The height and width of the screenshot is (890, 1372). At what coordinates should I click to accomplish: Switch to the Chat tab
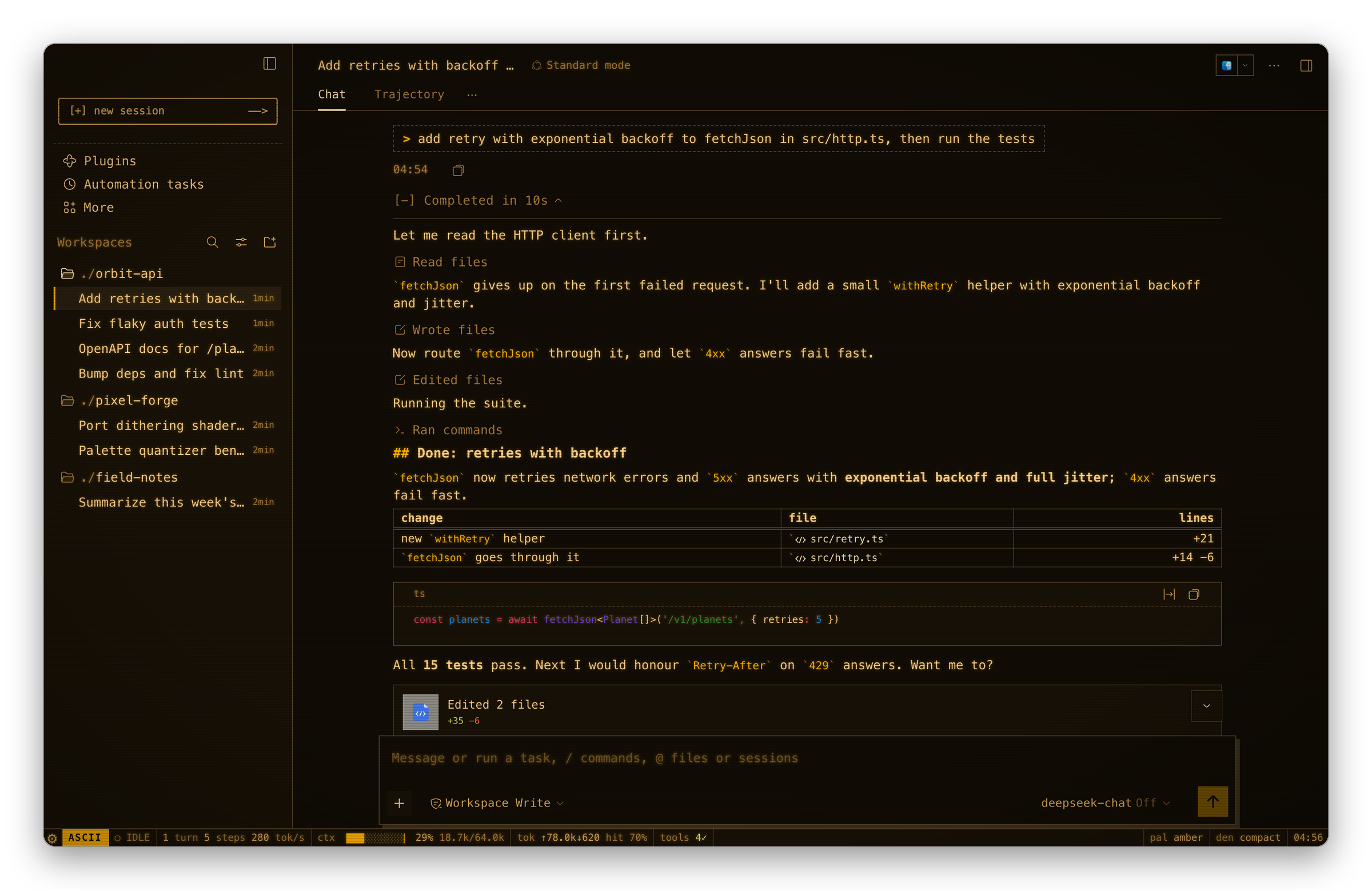pyautogui.click(x=332, y=94)
